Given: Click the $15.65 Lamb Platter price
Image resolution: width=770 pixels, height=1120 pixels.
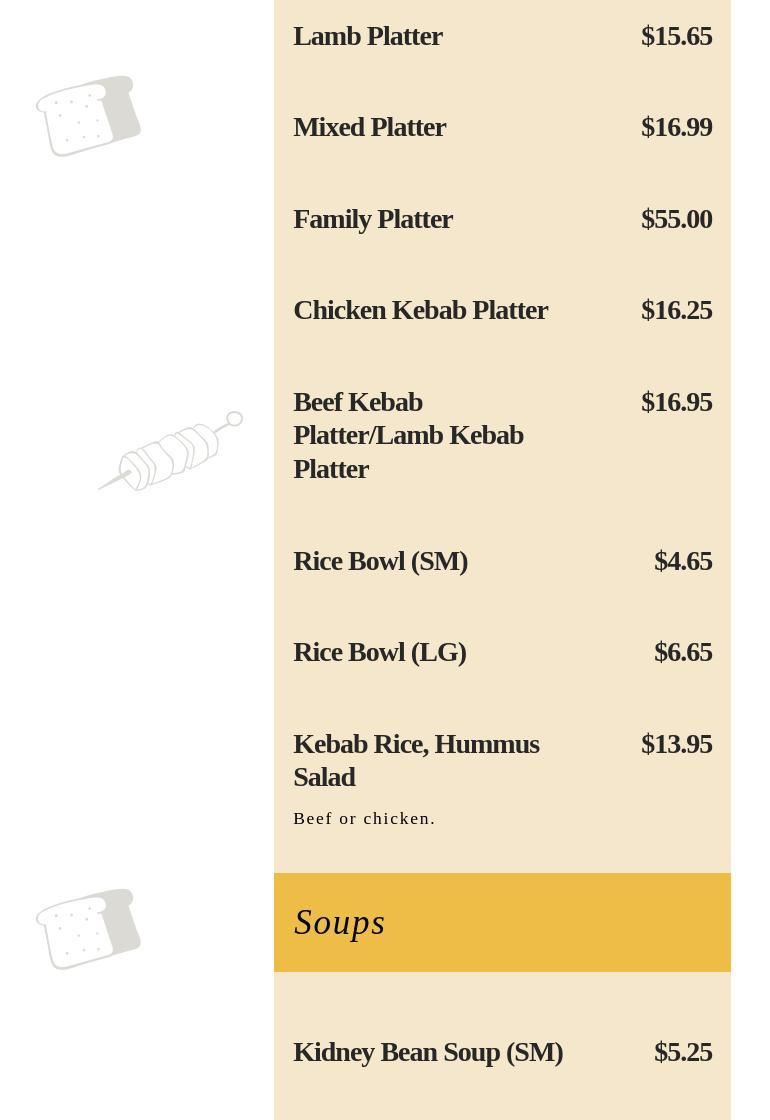Looking at the screenshot, I should pos(676,36).
